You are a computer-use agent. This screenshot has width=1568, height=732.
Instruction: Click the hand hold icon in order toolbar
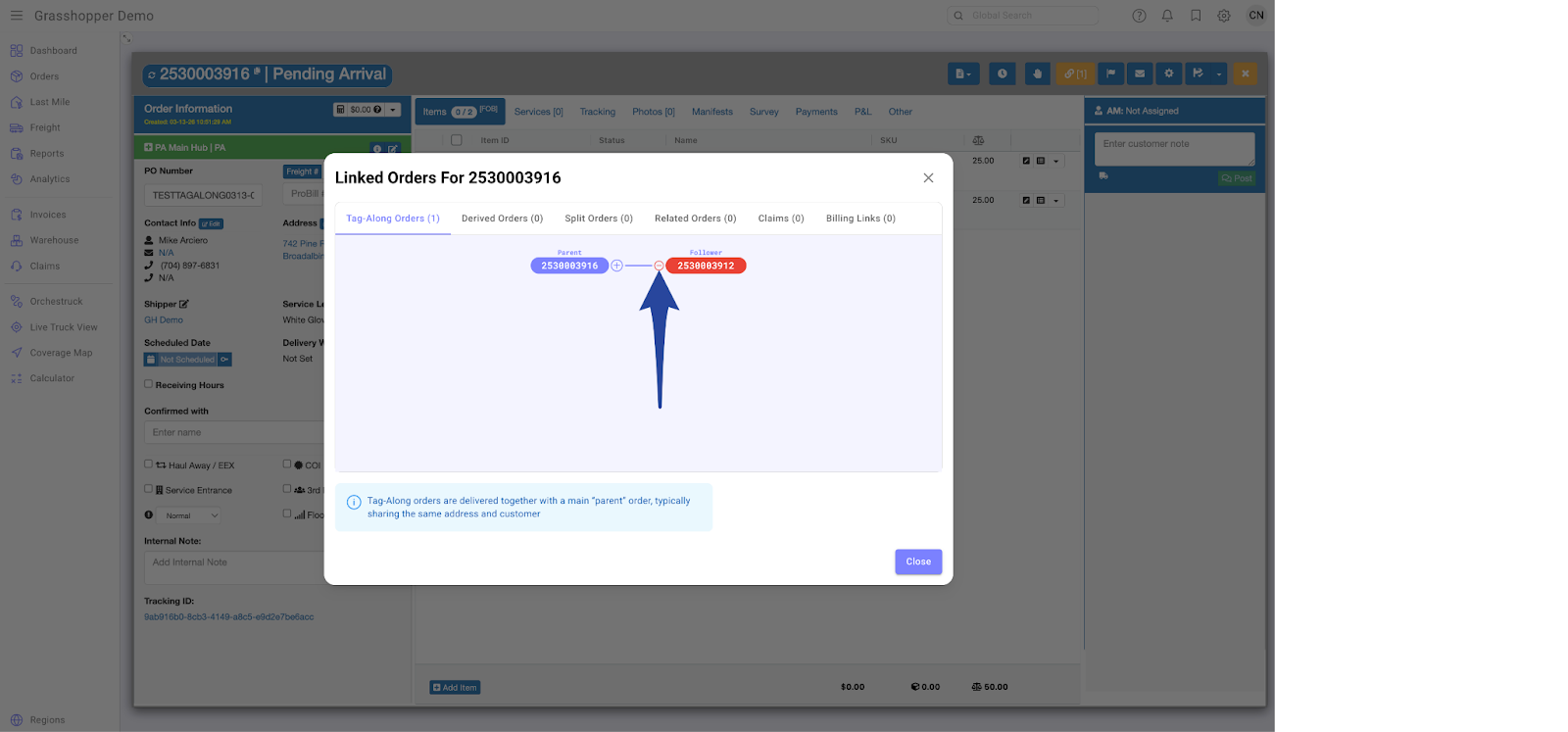pos(1037,73)
